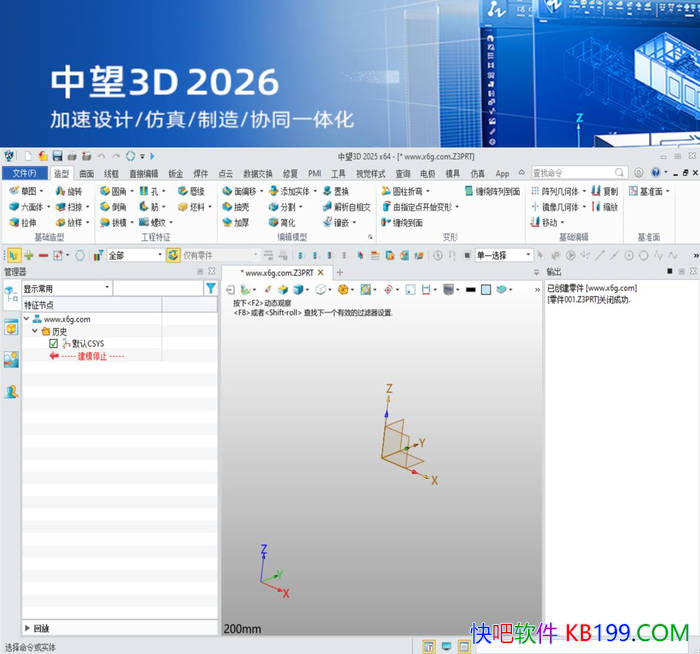Viewport: 700px width, 654px height.
Task: Toggle the red minus remove-from-selection button
Action: coord(43,255)
